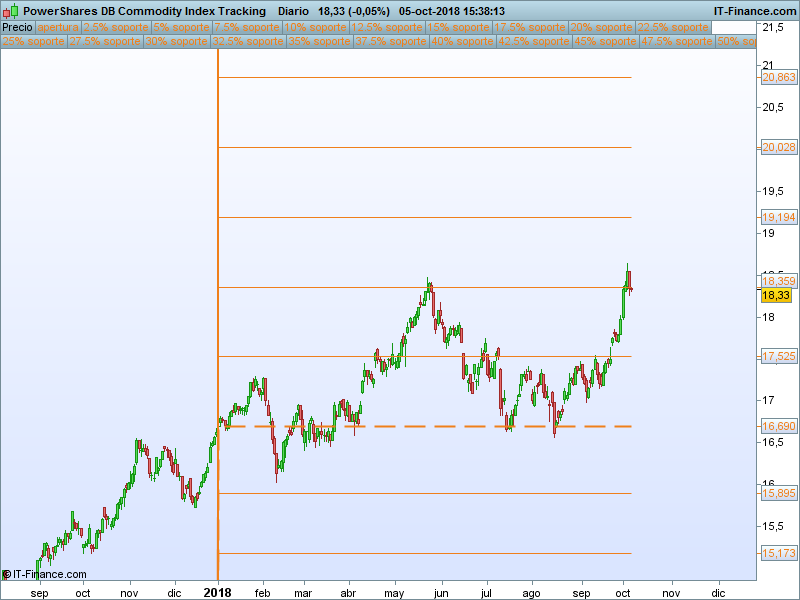Screen dimensions: 800x600
Task: Open the 37.5% soporte label
Action: [390, 41]
